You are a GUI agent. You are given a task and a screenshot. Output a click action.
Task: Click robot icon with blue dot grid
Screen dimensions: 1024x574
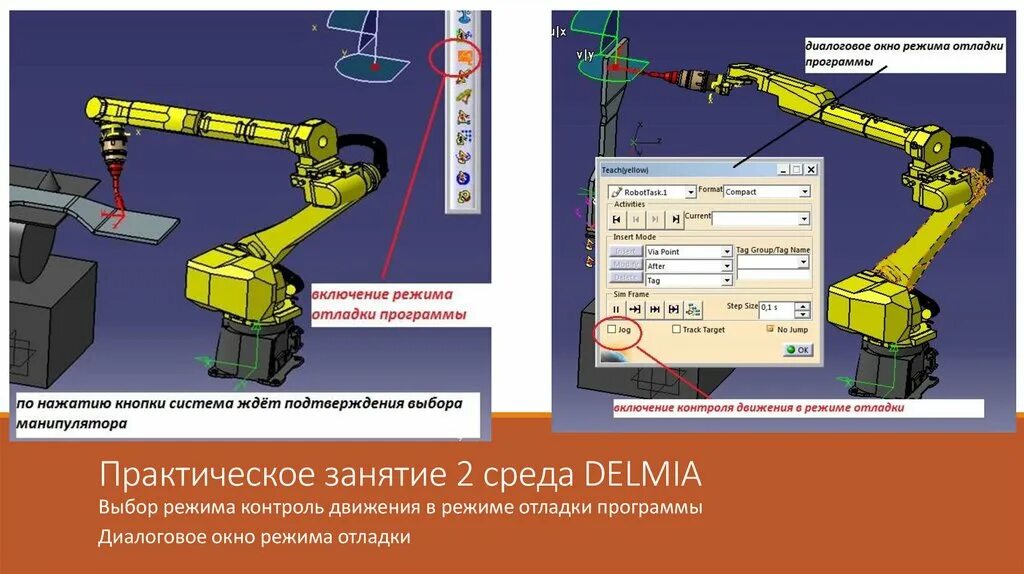(464, 136)
